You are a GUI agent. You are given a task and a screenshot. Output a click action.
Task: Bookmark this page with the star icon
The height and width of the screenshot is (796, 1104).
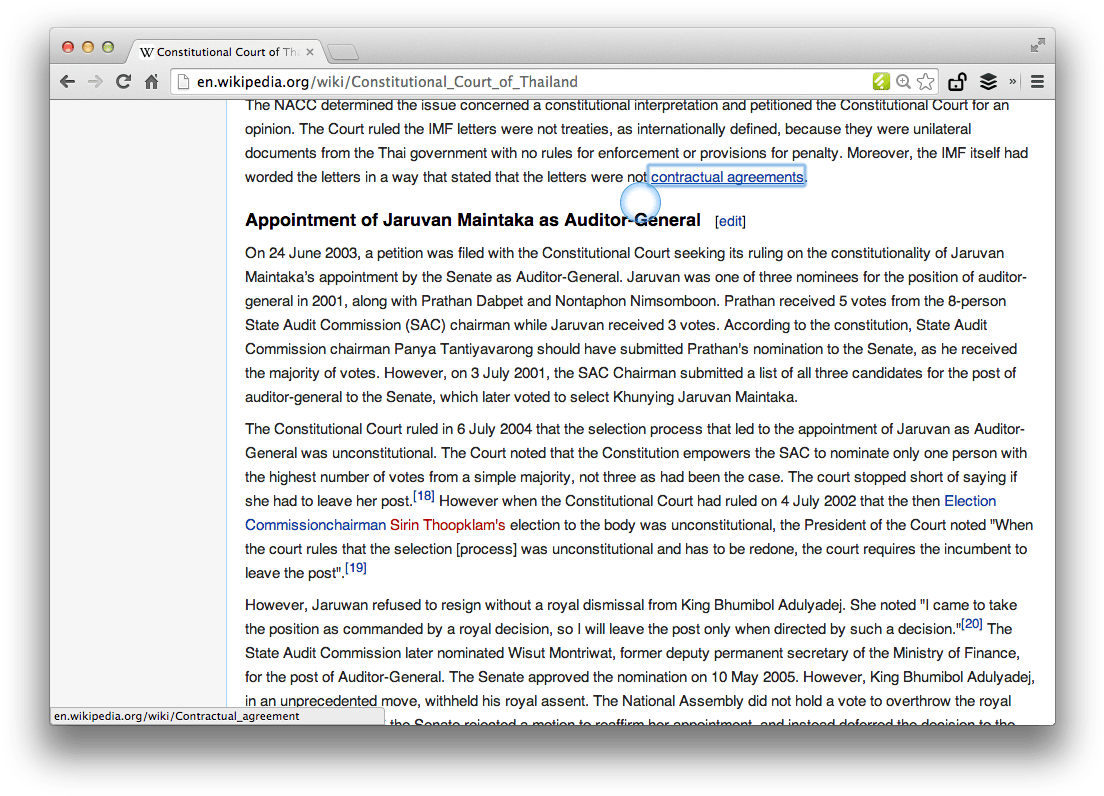click(x=926, y=82)
